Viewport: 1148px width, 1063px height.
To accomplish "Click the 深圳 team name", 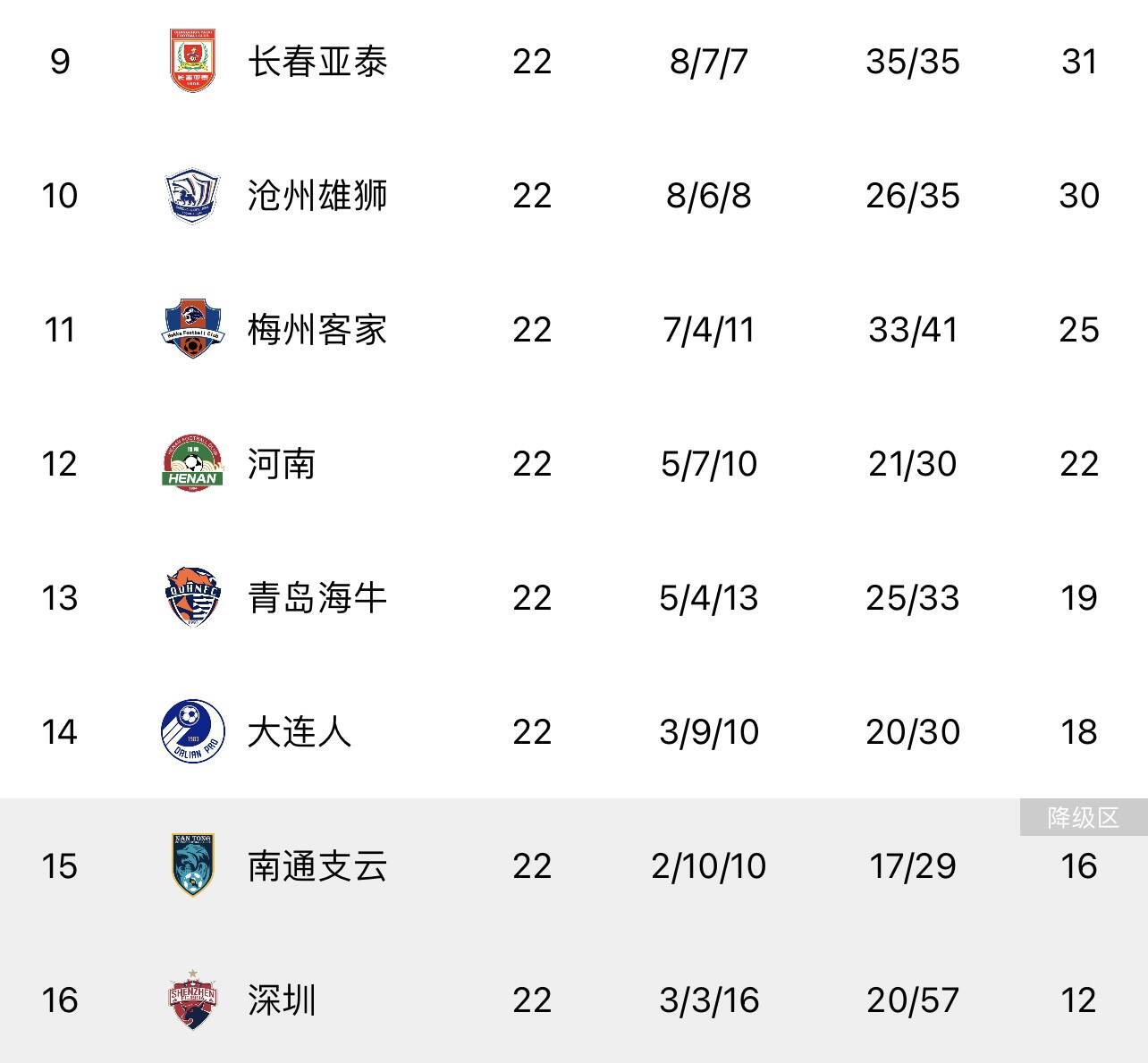I will tap(282, 1000).
